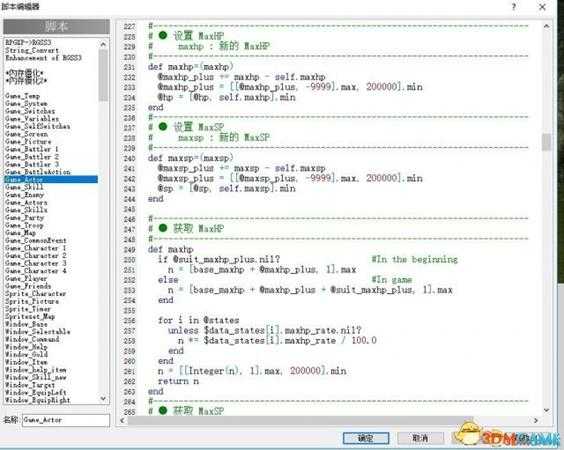Click the 取消 cancel button
The width and height of the screenshot is (564, 450).
coord(420,438)
